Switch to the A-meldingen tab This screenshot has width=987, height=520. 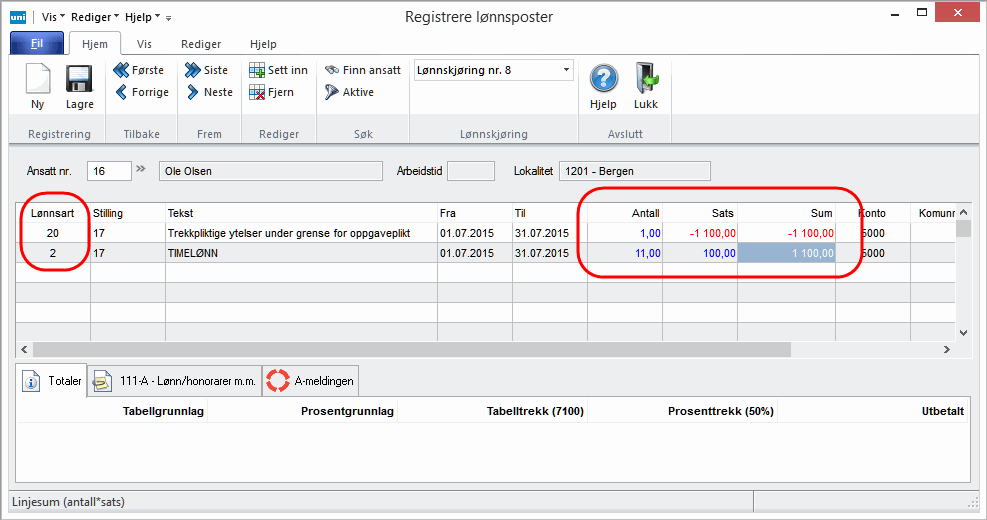(310, 381)
